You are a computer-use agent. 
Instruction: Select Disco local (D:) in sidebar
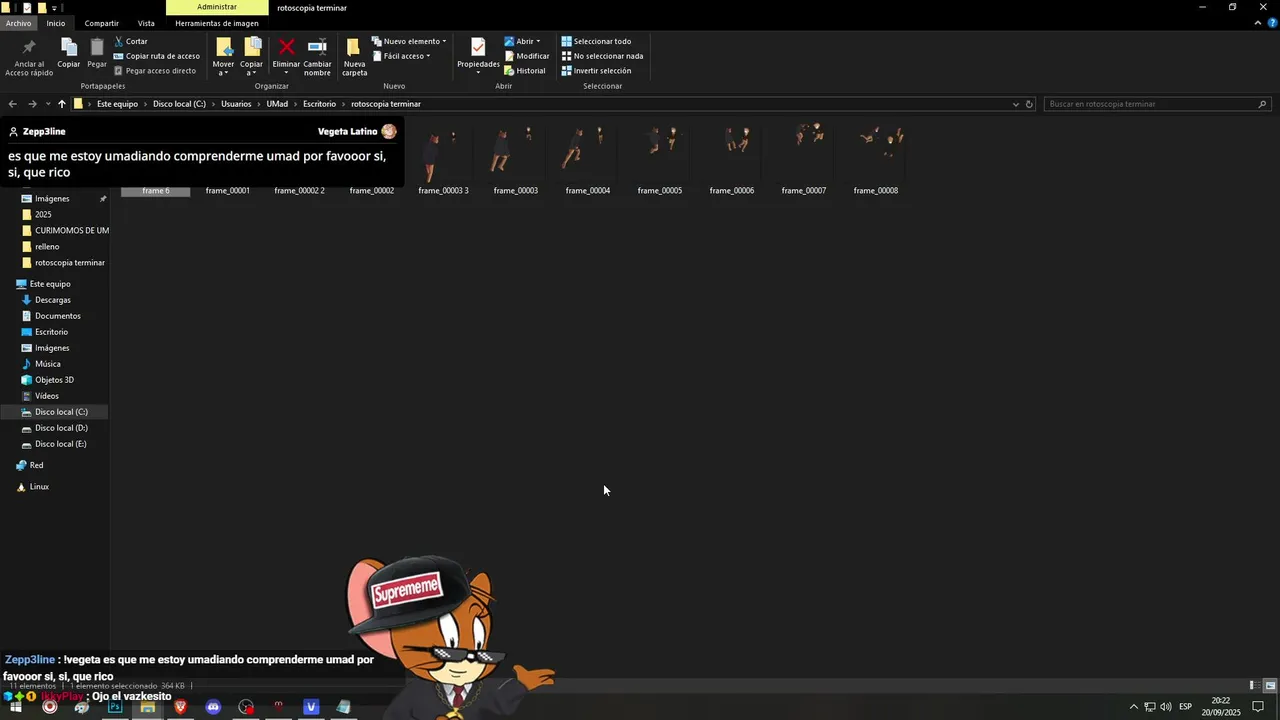(x=61, y=428)
